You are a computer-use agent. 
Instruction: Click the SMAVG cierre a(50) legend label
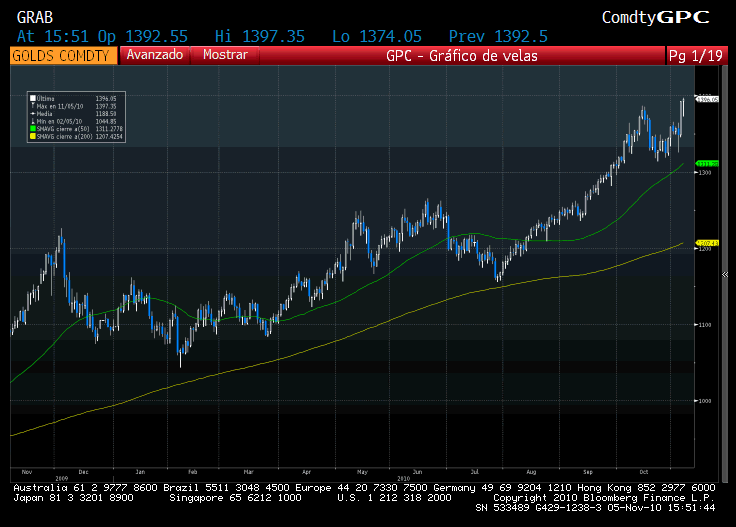coord(63,129)
